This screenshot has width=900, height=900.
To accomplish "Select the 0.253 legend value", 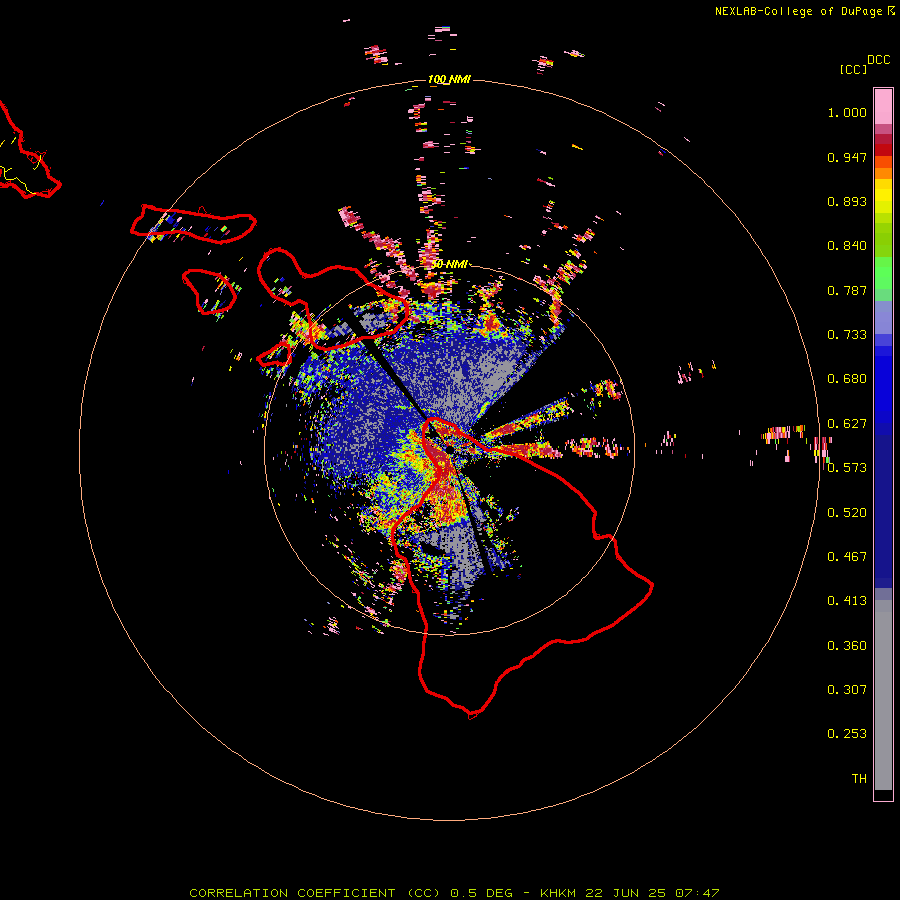I will pyautogui.click(x=847, y=734).
